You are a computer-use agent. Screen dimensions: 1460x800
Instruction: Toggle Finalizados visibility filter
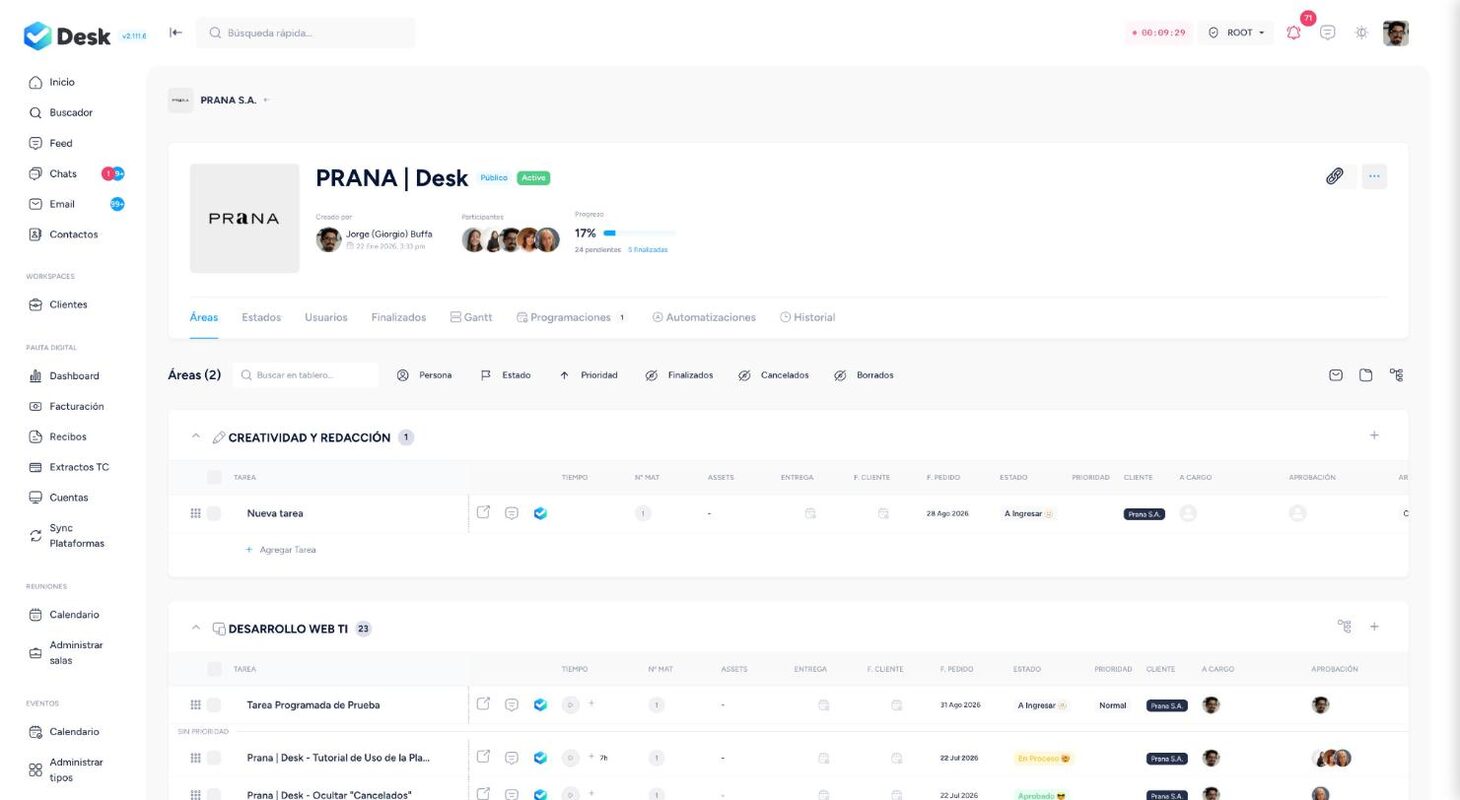(x=679, y=375)
